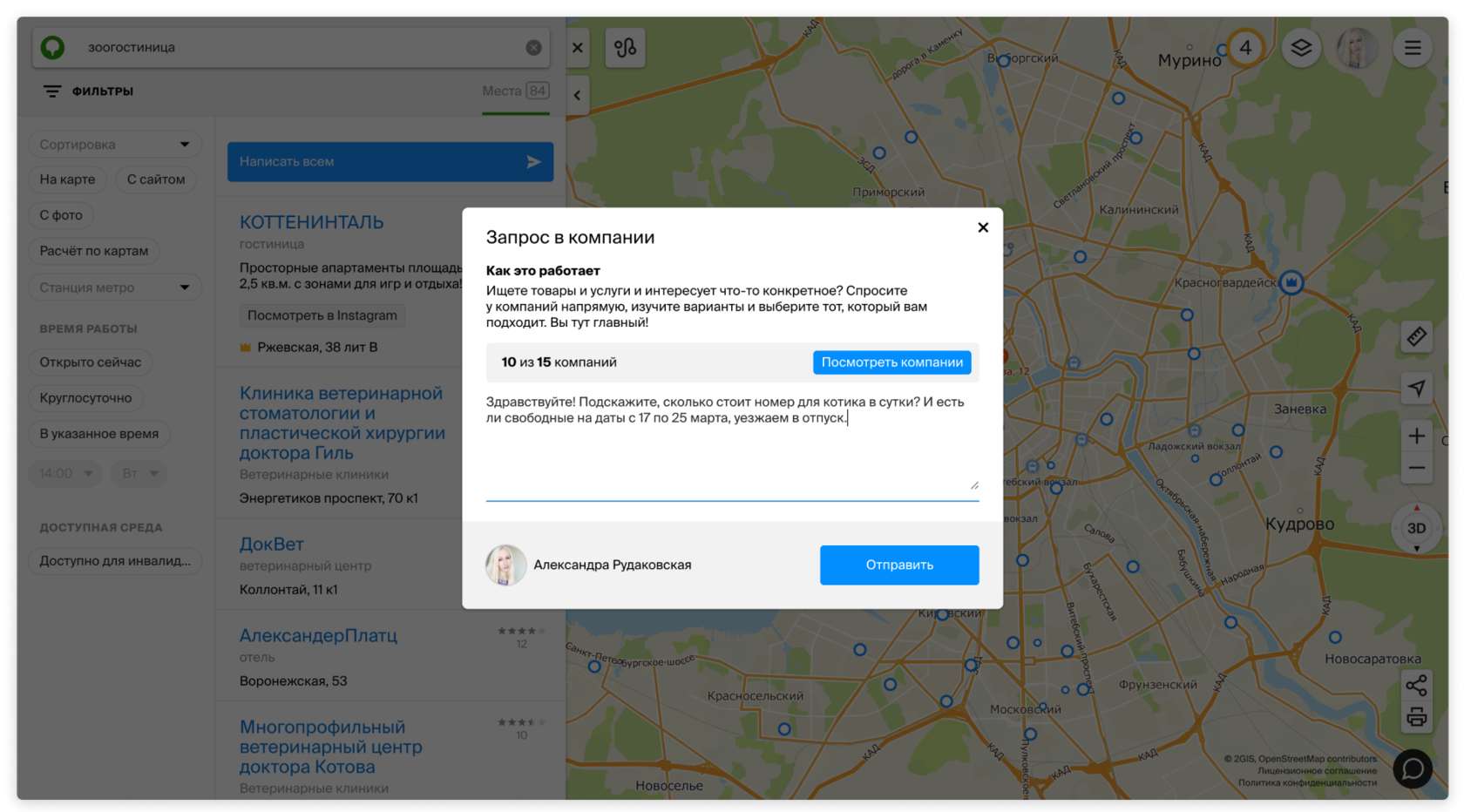Toggle the 'Расчёт по картам' filter

[94, 251]
